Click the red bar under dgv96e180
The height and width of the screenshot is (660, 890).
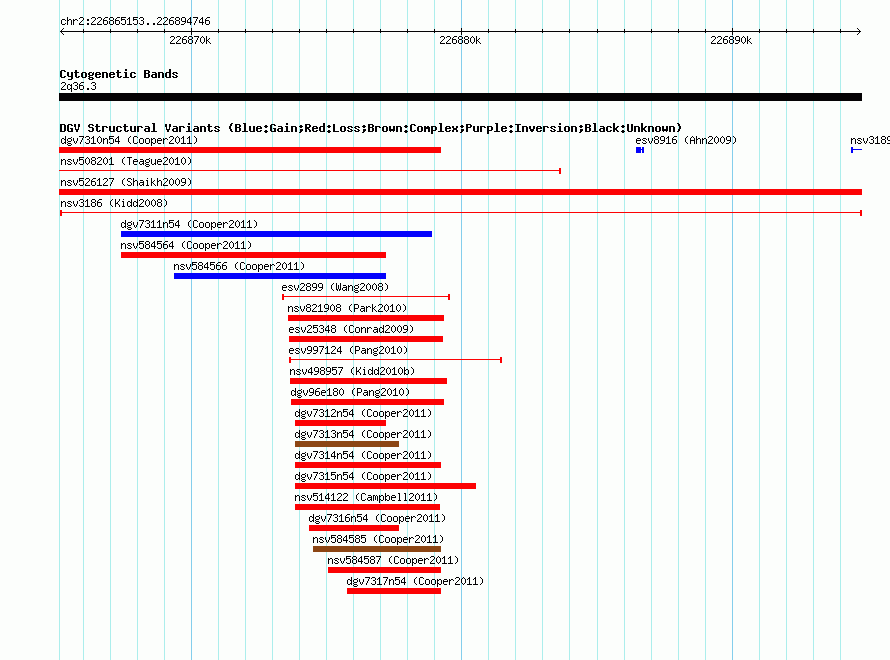pos(367,402)
